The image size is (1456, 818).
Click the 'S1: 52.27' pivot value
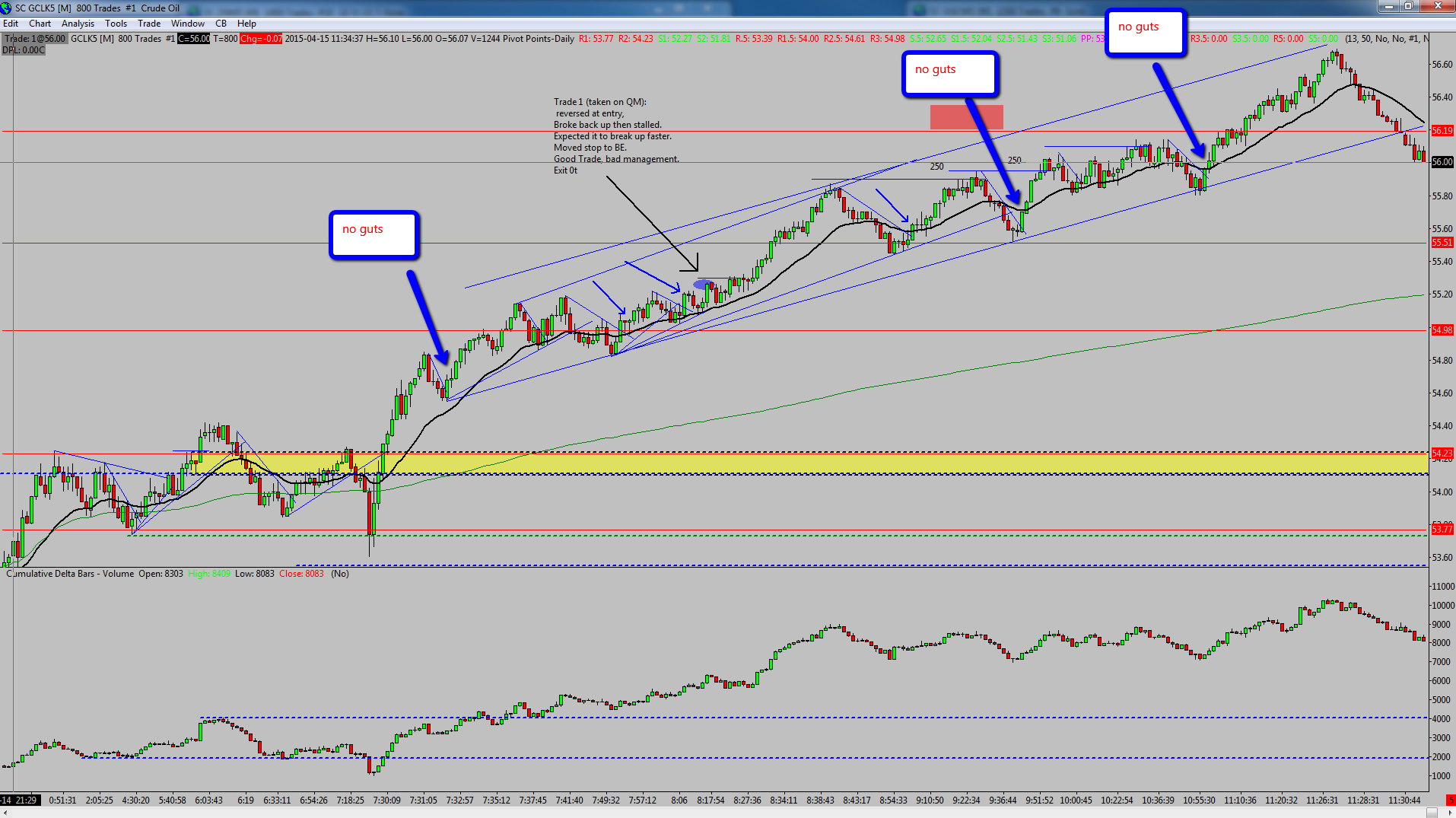675,39
